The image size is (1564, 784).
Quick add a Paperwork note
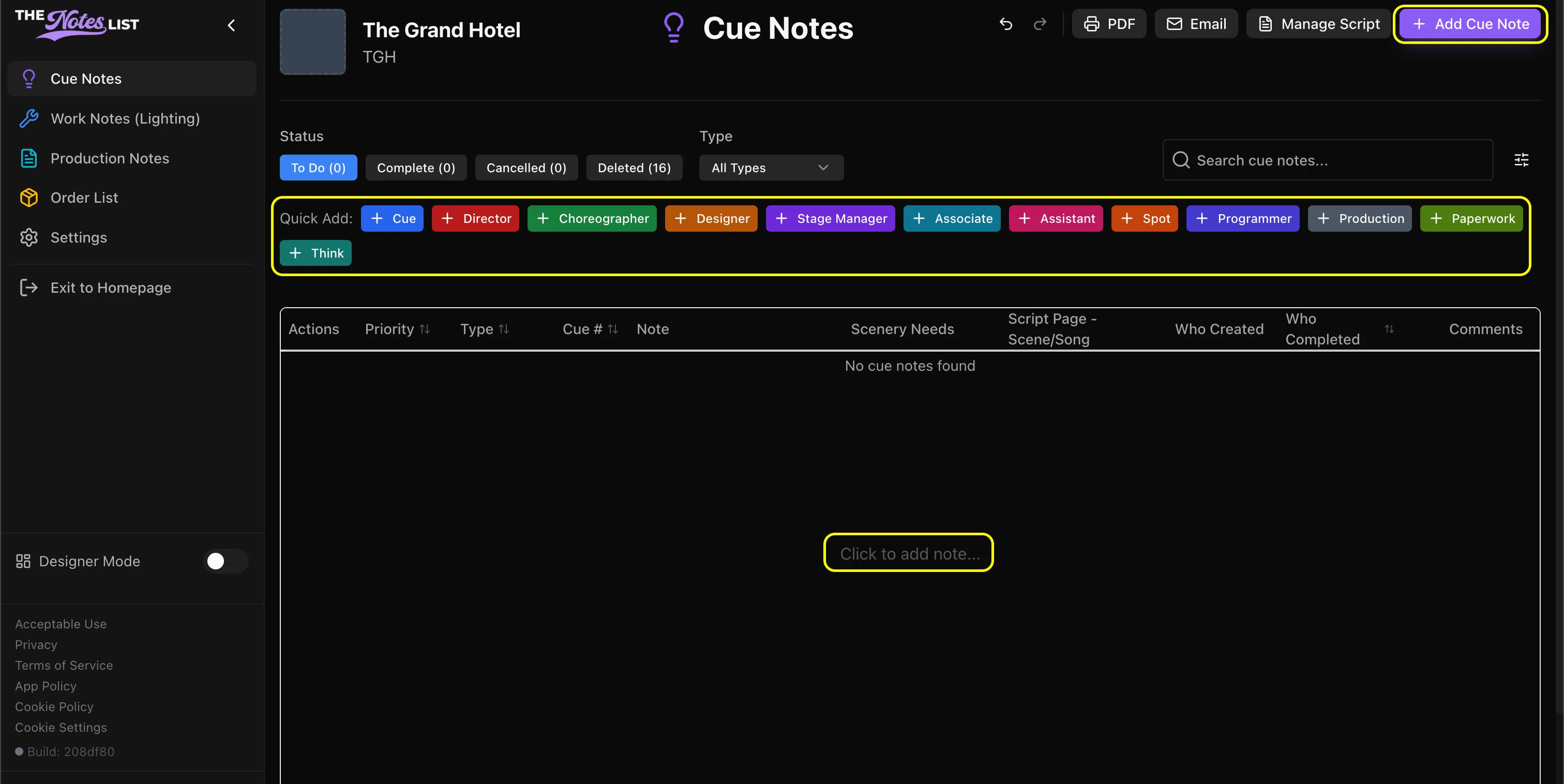[1472, 218]
